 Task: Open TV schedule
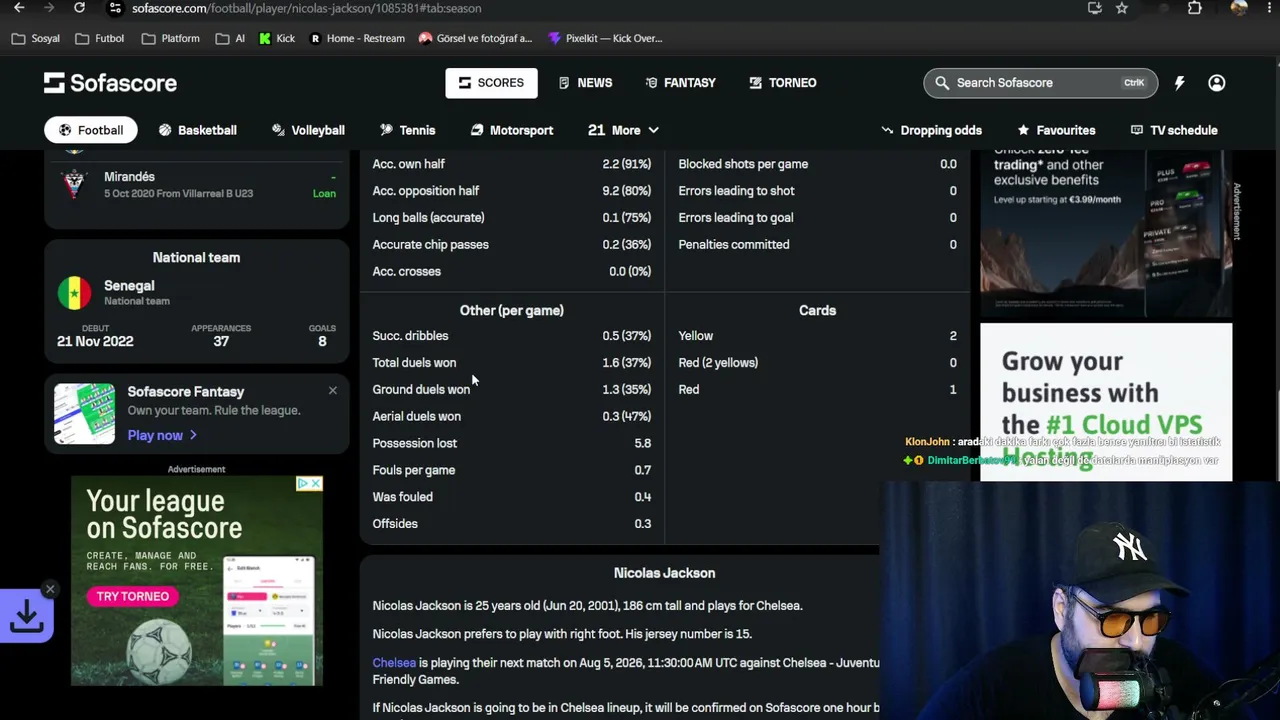[x=1174, y=130]
